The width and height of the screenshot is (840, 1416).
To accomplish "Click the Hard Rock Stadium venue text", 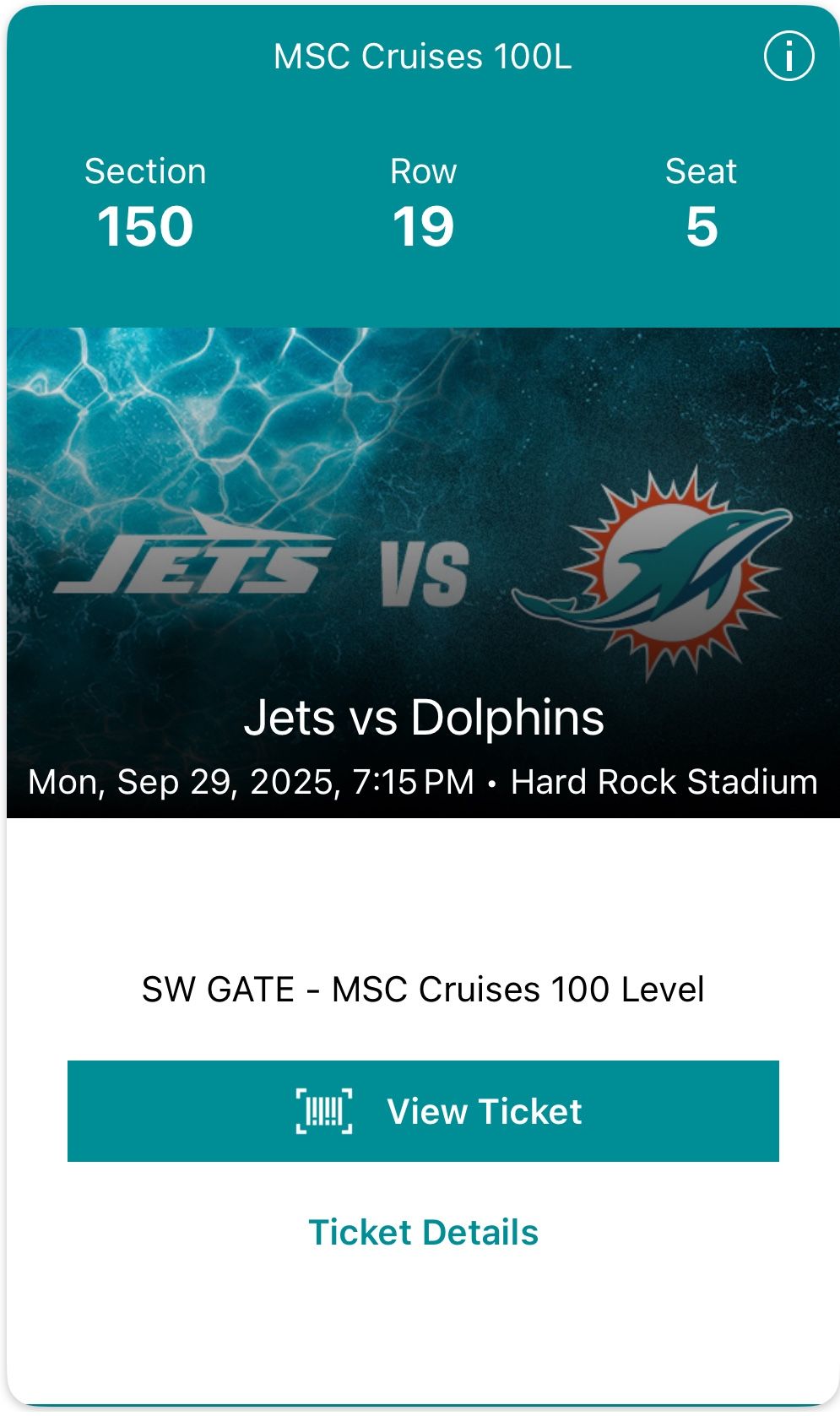I will (x=664, y=782).
